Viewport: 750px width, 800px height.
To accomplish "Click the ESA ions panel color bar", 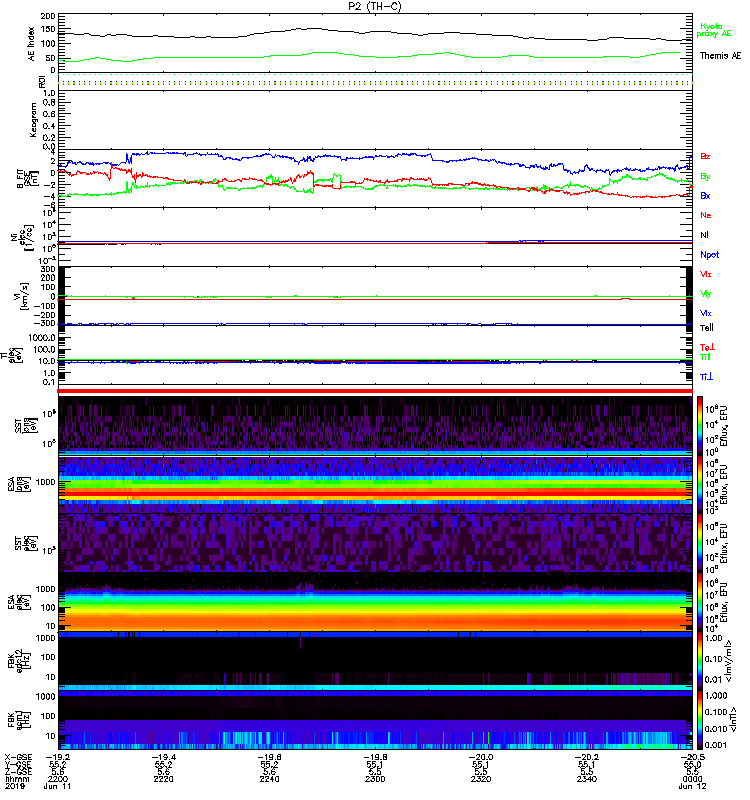I will tap(700, 484).
